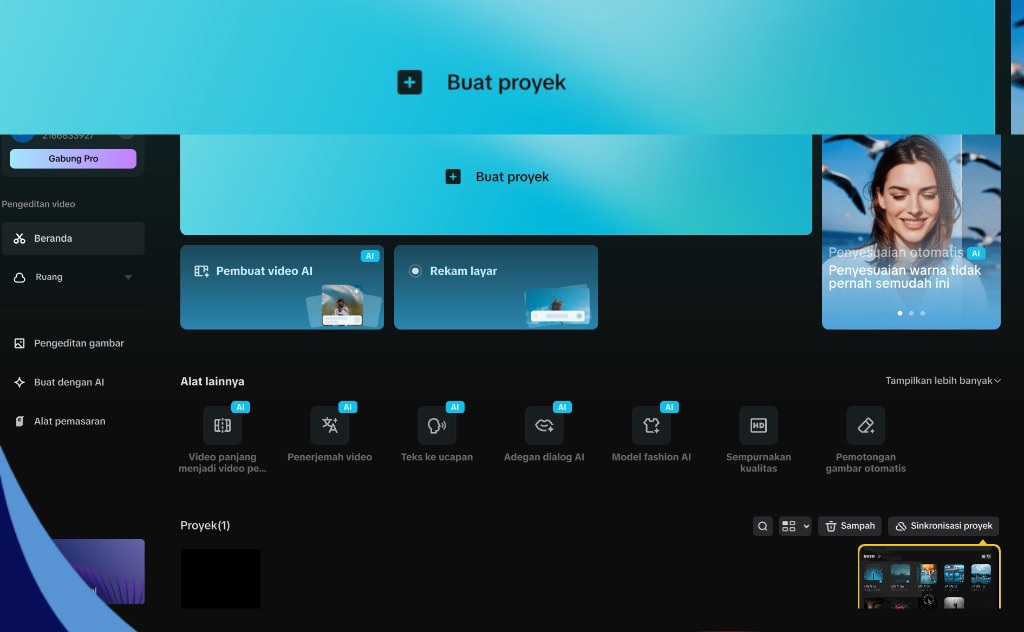Open the project view layout dropdown
The image size is (1024, 632).
(795, 526)
